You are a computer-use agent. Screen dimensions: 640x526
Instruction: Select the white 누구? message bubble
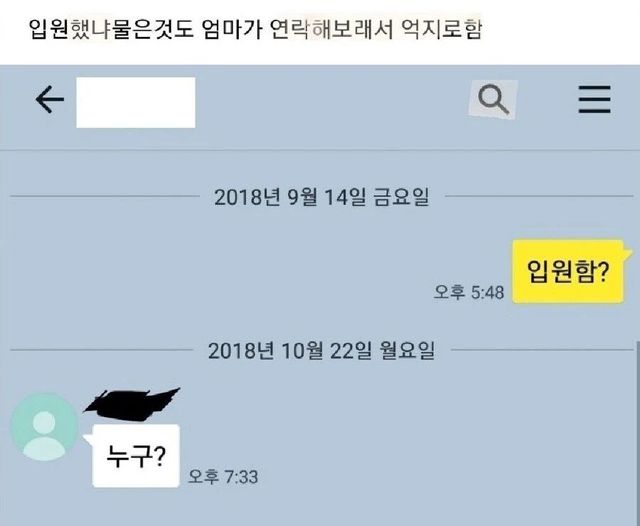pyautogui.click(x=136, y=456)
